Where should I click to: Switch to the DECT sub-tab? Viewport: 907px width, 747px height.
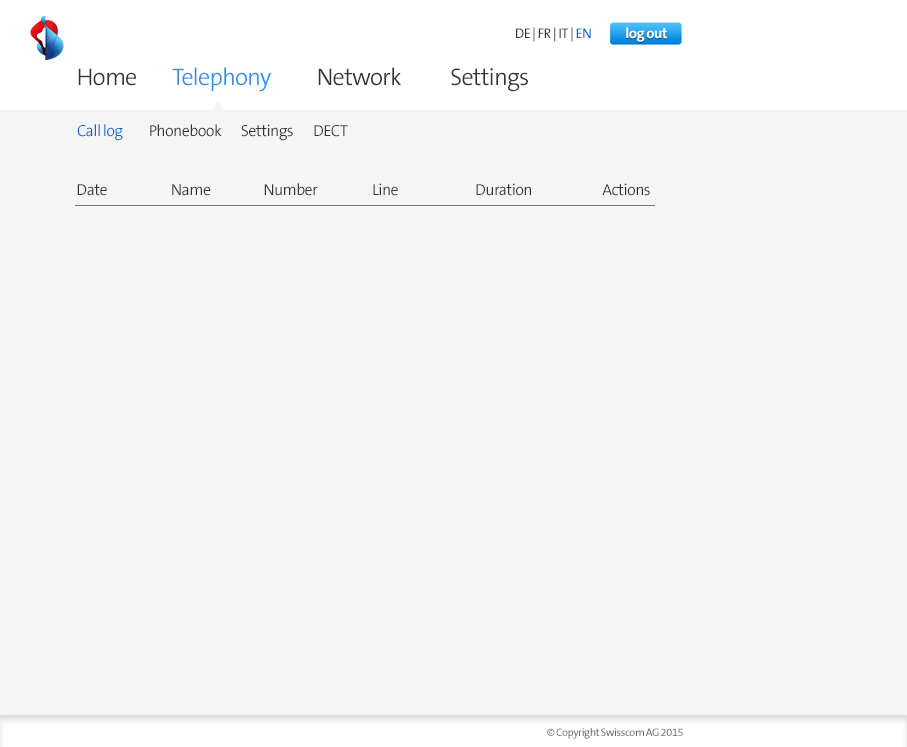(x=330, y=131)
